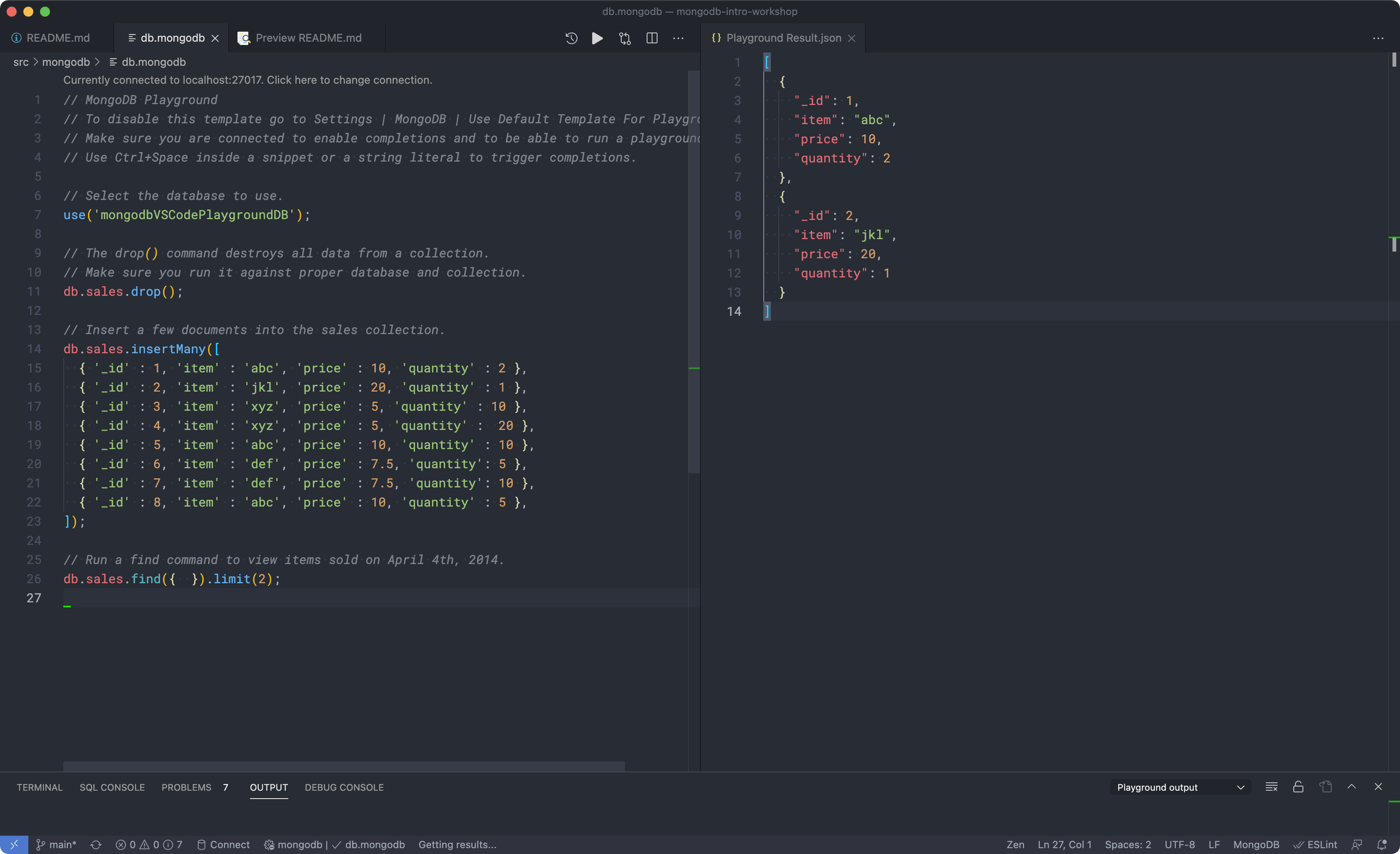Open the notifications bell in the status bar
1400x854 pixels.
click(1382, 844)
